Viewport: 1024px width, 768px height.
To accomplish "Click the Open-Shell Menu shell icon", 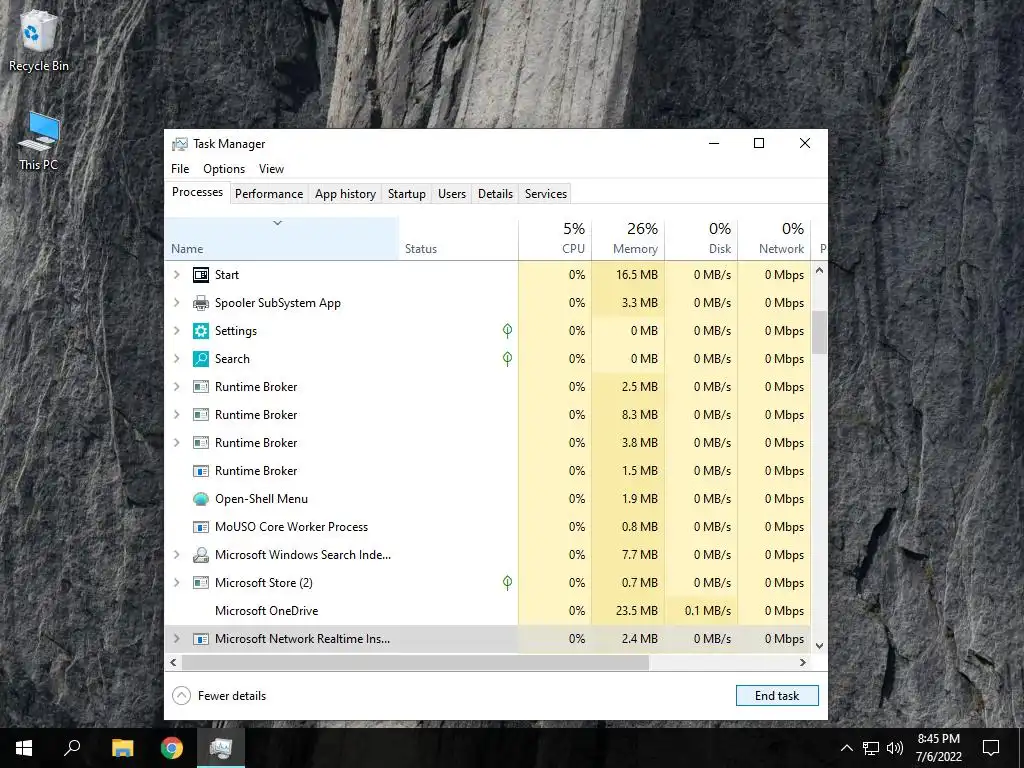I will 200,499.
